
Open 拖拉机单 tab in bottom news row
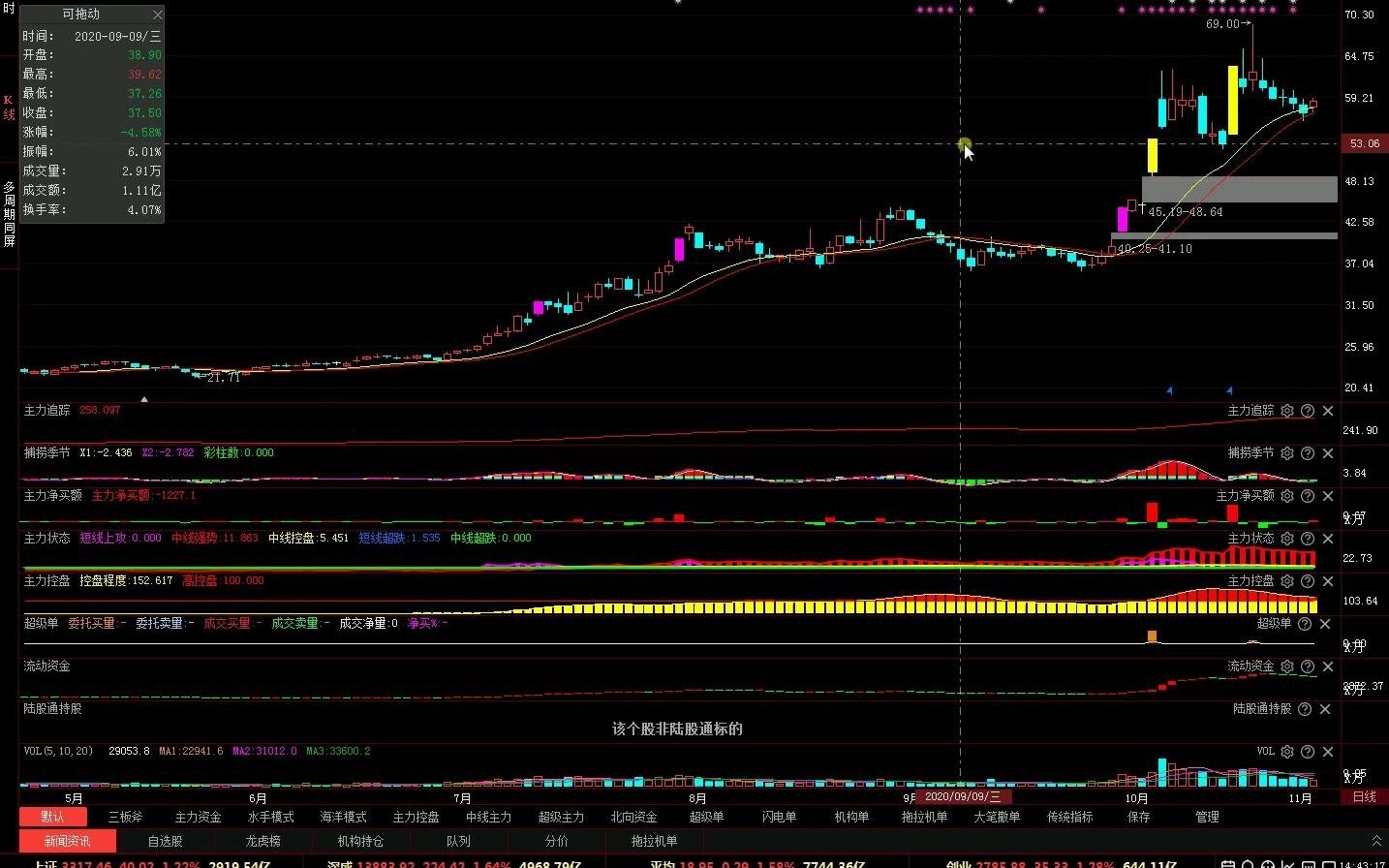click(654, 841)
